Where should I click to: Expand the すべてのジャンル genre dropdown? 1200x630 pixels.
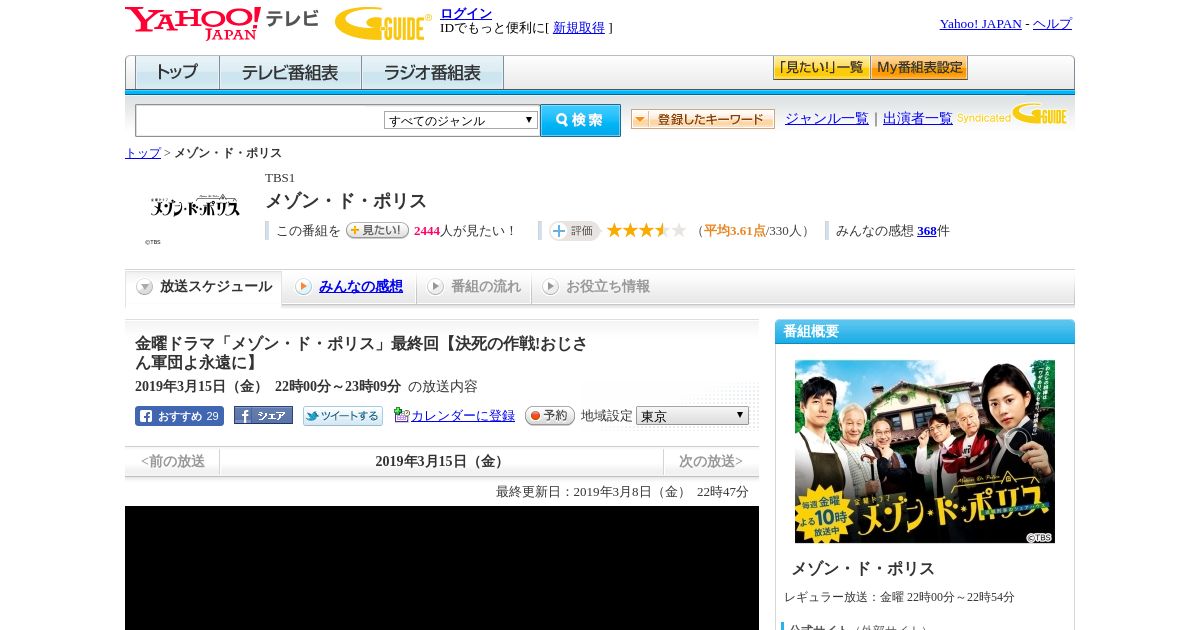461,120
